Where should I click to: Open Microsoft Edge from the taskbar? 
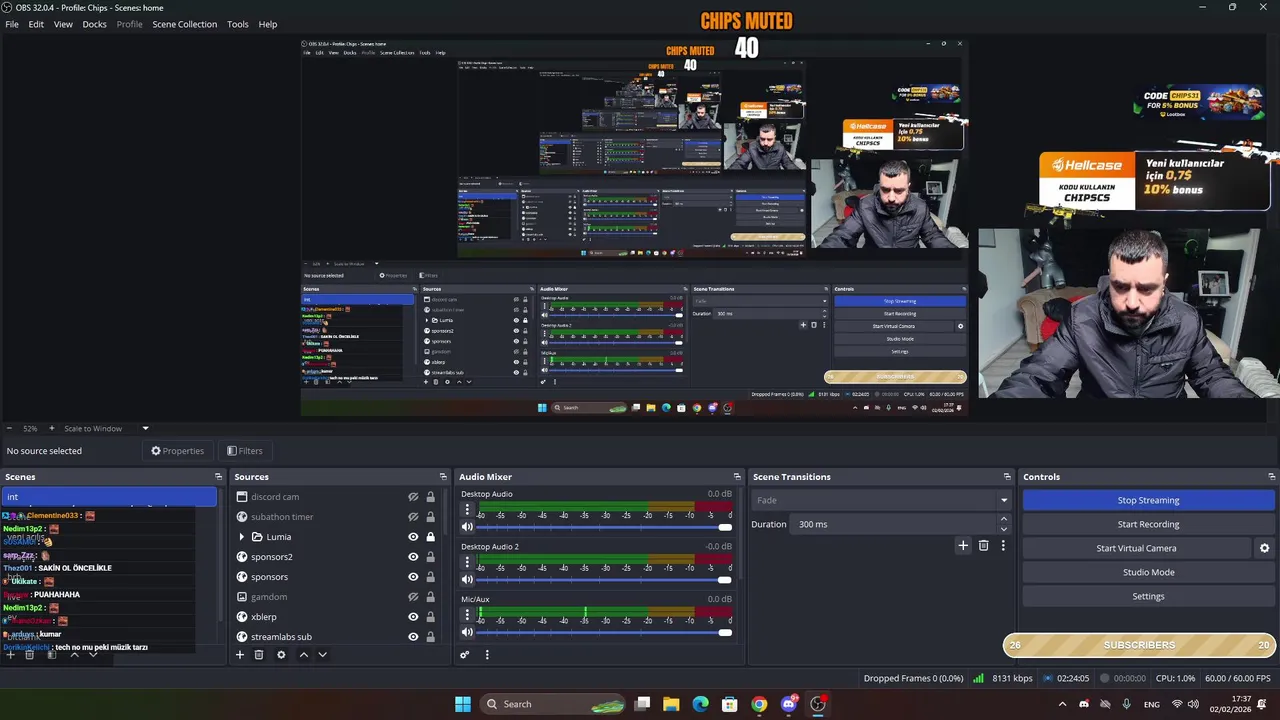(x=700, y=704)
